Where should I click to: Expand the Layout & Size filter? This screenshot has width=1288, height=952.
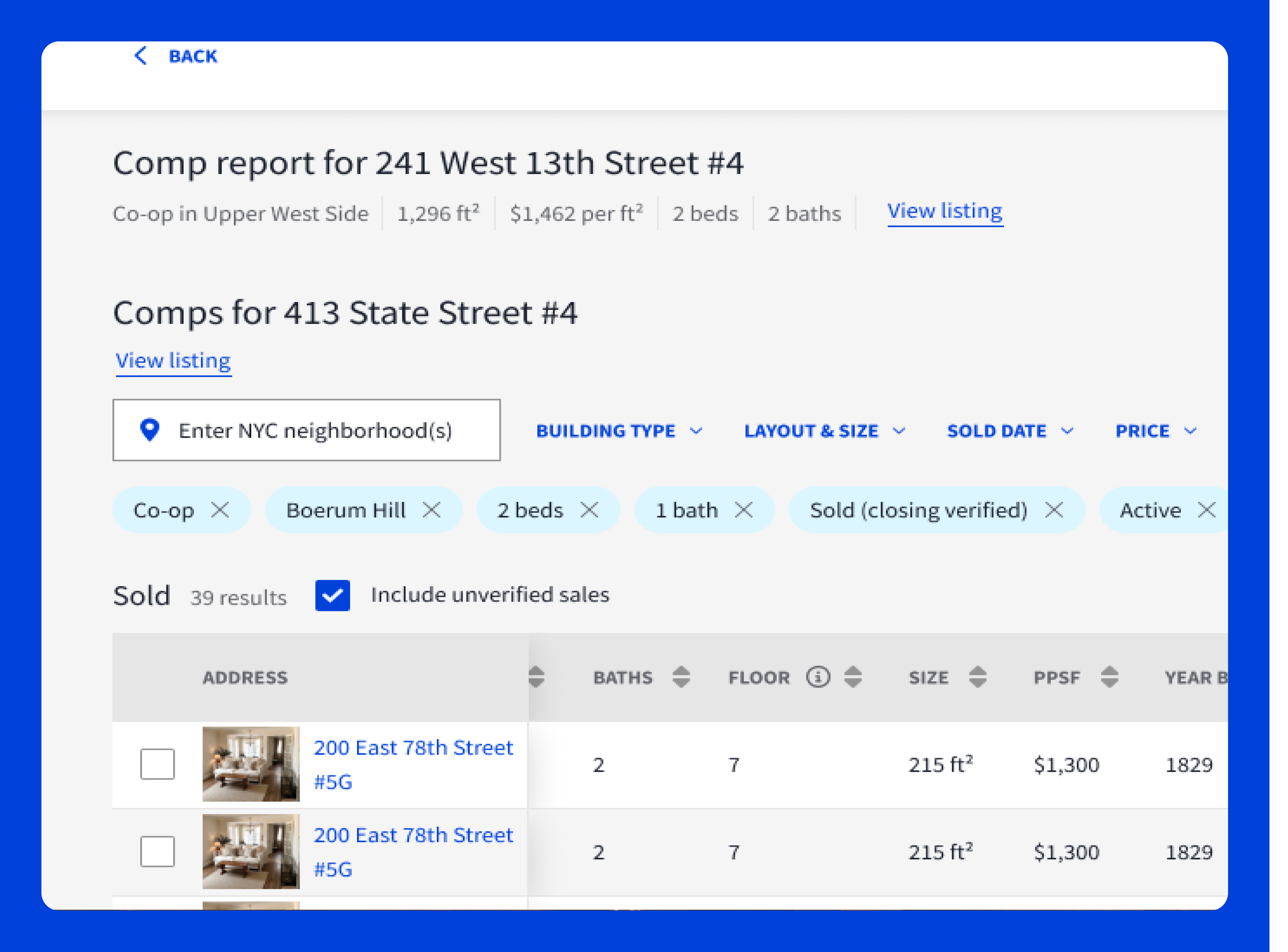[824, 431]
